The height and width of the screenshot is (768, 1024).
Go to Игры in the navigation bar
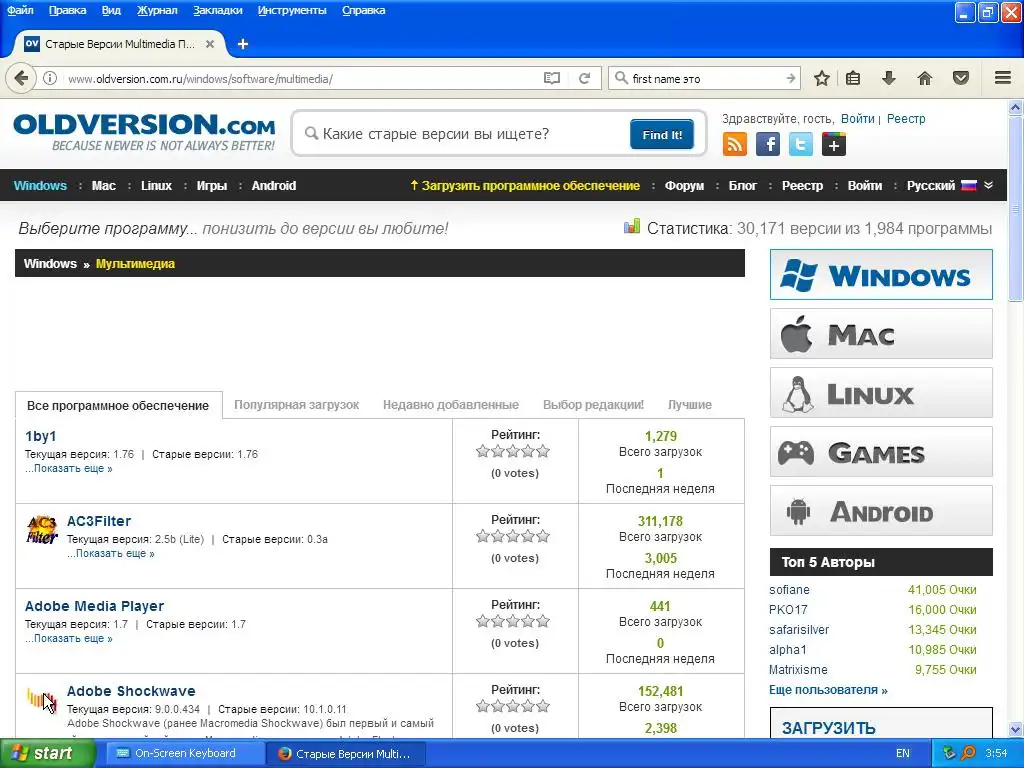(212, 185)
